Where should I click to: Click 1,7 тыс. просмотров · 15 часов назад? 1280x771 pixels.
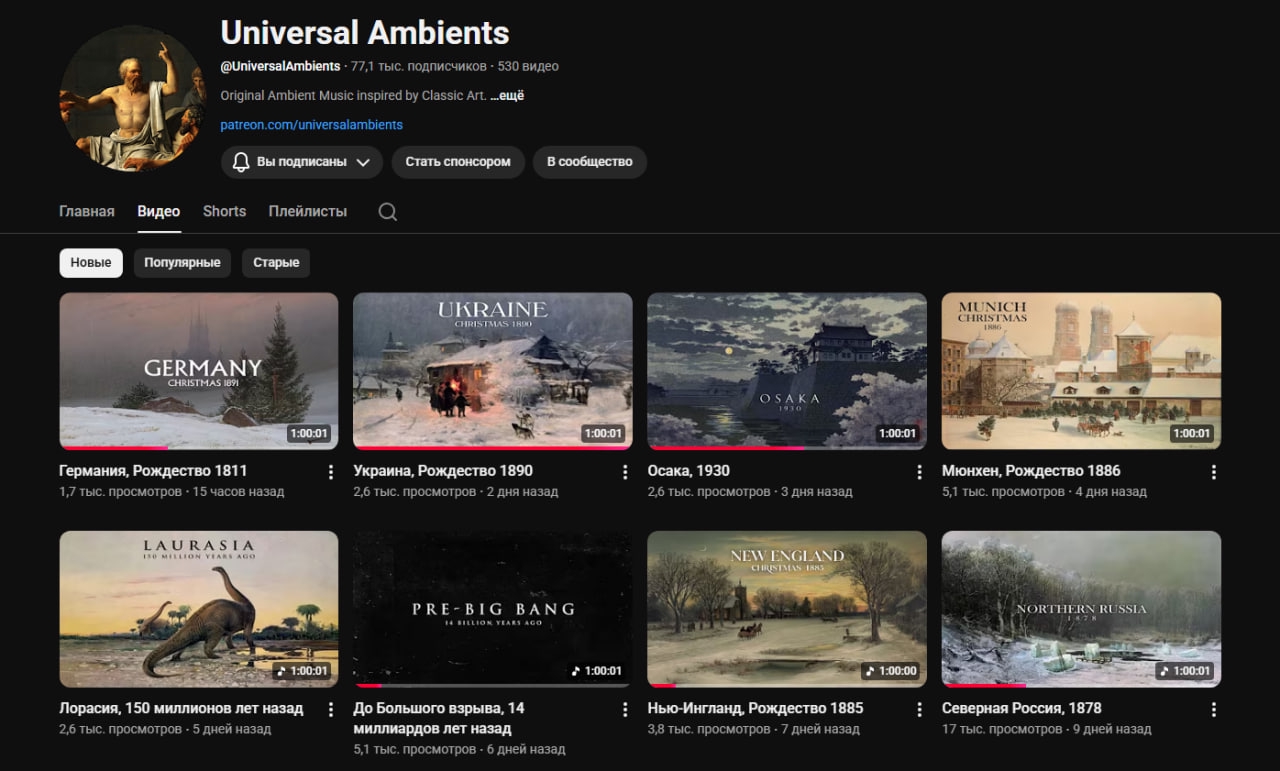pyautogui.click(x=172, y=492)
